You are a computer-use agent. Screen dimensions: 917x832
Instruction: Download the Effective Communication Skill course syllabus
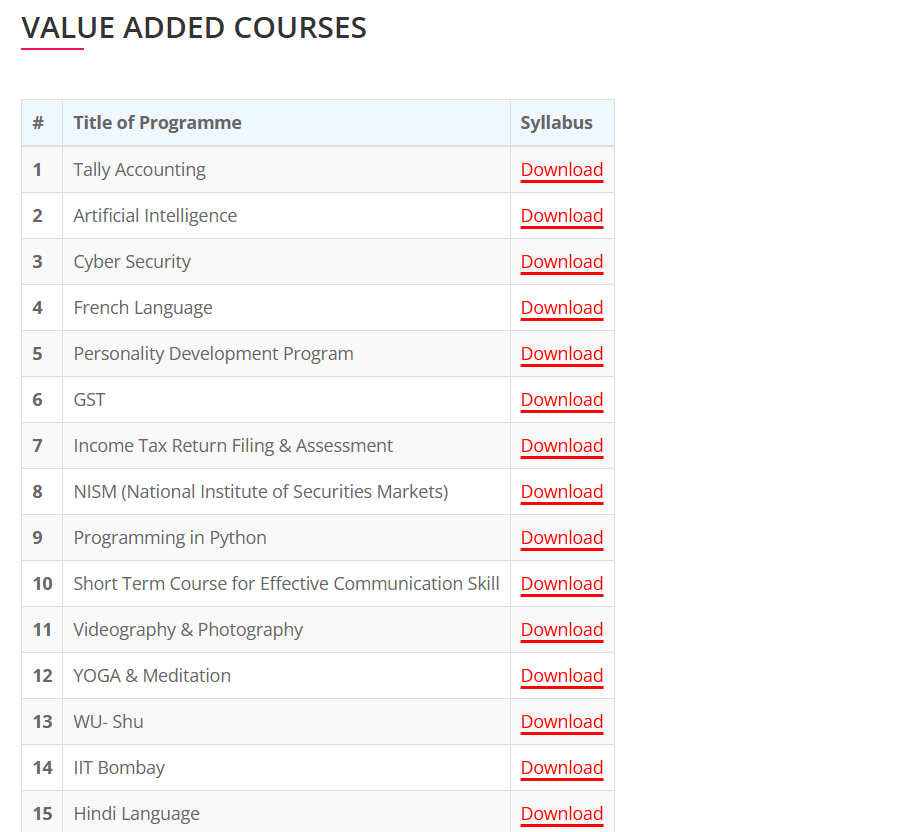[x=561, y=584]
